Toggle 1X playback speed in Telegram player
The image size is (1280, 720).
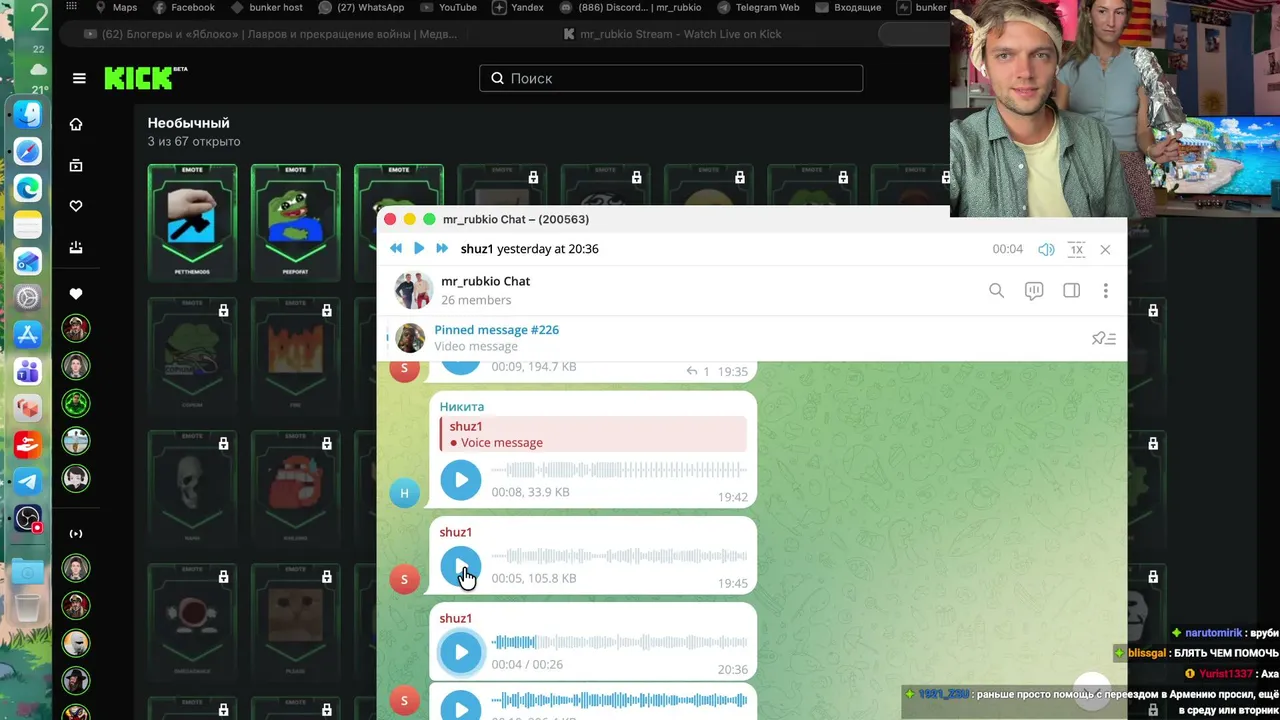[1076, 250]
